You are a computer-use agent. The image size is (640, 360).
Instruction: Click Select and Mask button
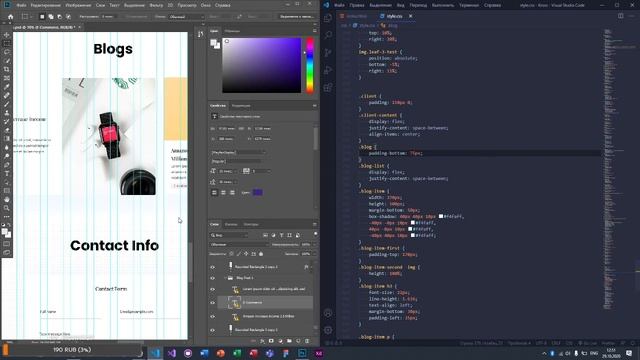(297, 17)
